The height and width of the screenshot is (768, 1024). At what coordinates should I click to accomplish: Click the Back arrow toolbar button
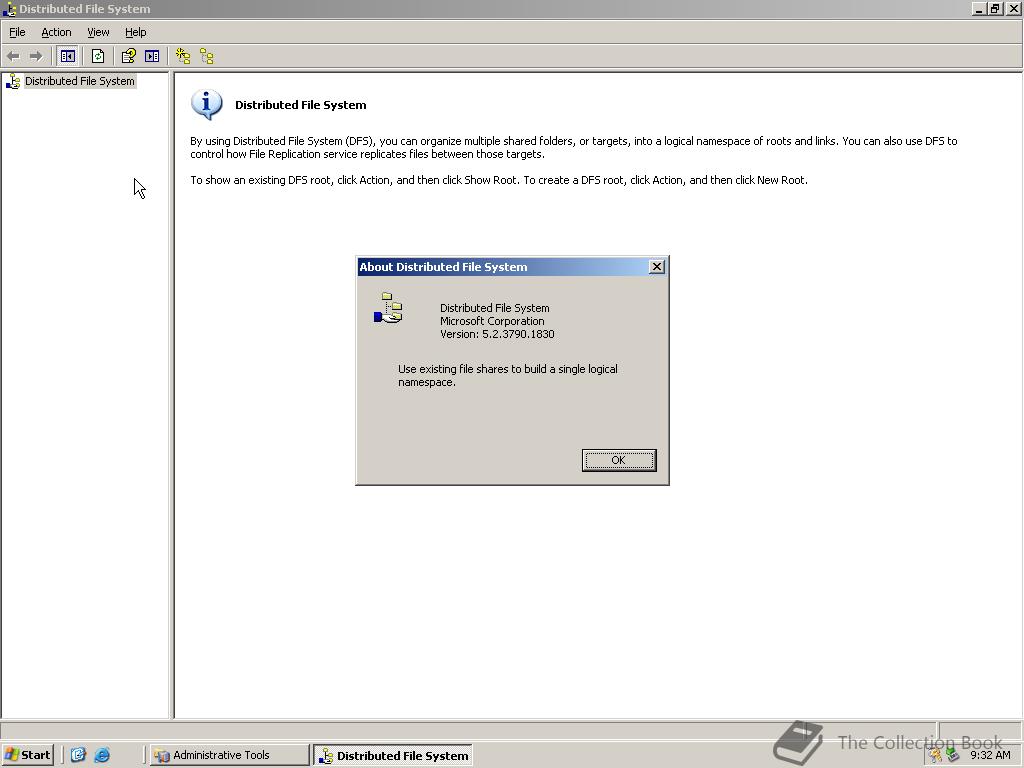tap(13, 57)
